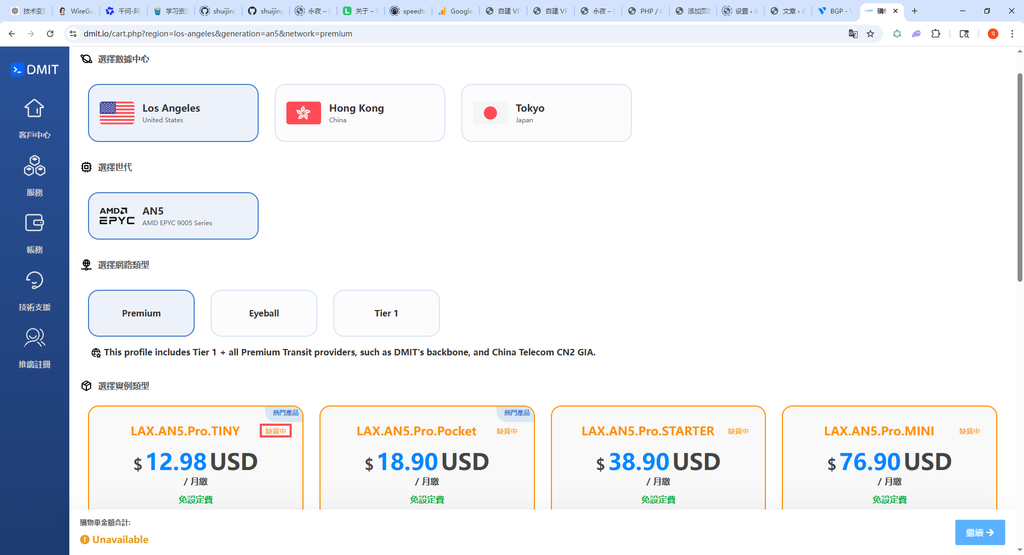Switch to the Google analytics tab
The width and height of the screenshot is (1024, 555).
point(455,11)
